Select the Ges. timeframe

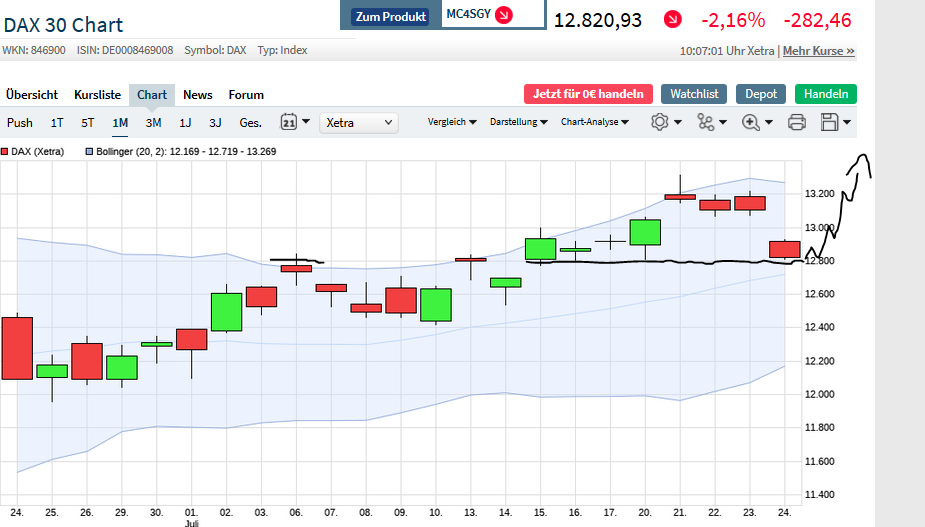click(x=250, y=123)
